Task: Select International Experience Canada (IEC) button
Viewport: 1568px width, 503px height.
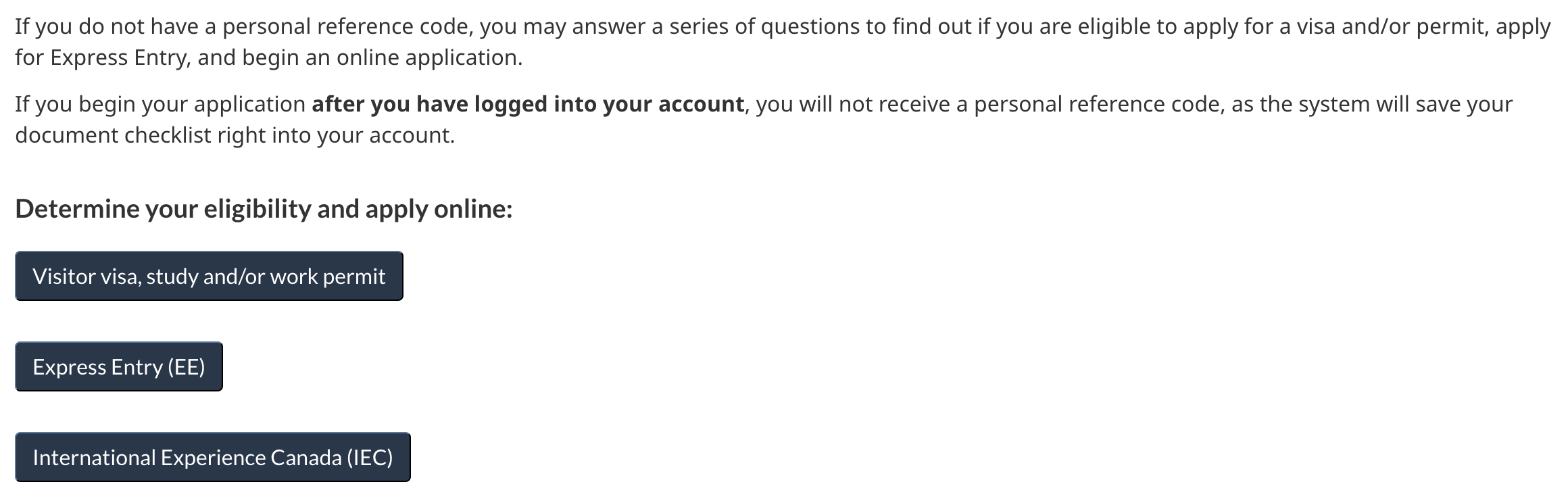Action: (x=213, y=457)
